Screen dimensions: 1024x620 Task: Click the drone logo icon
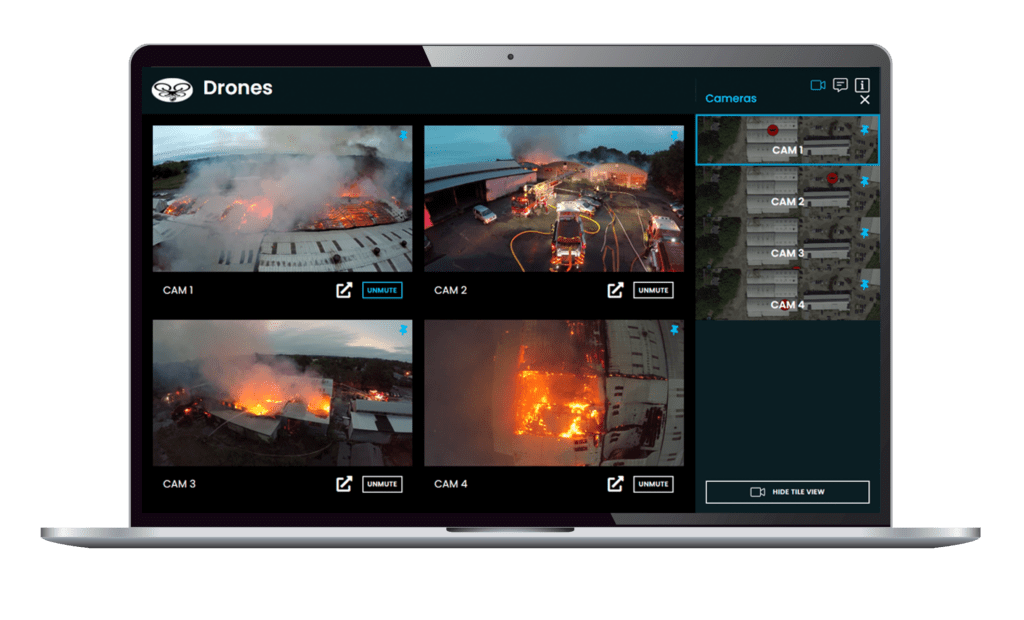pos(172,90)
